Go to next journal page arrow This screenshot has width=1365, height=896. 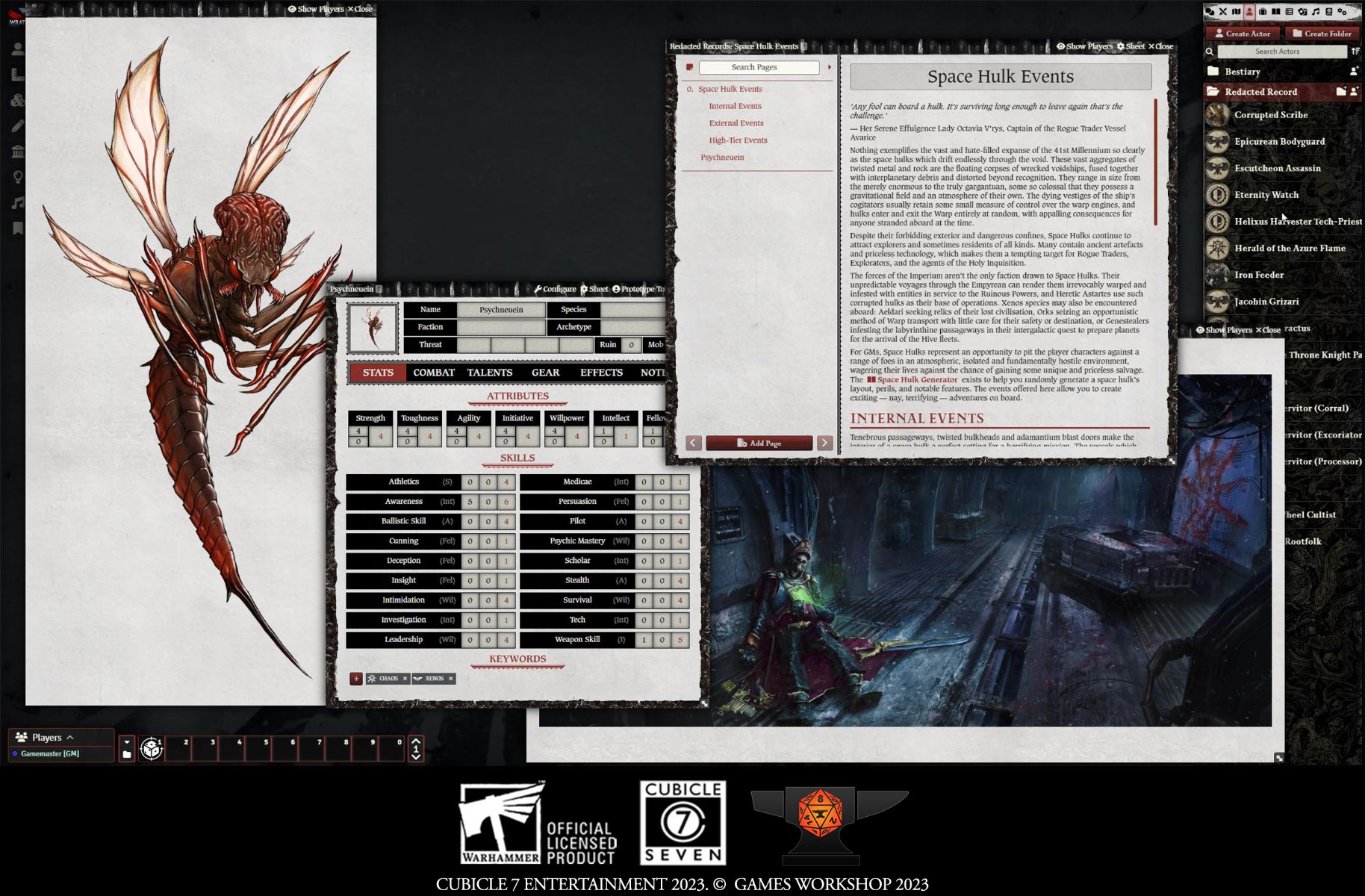(824, 443)
